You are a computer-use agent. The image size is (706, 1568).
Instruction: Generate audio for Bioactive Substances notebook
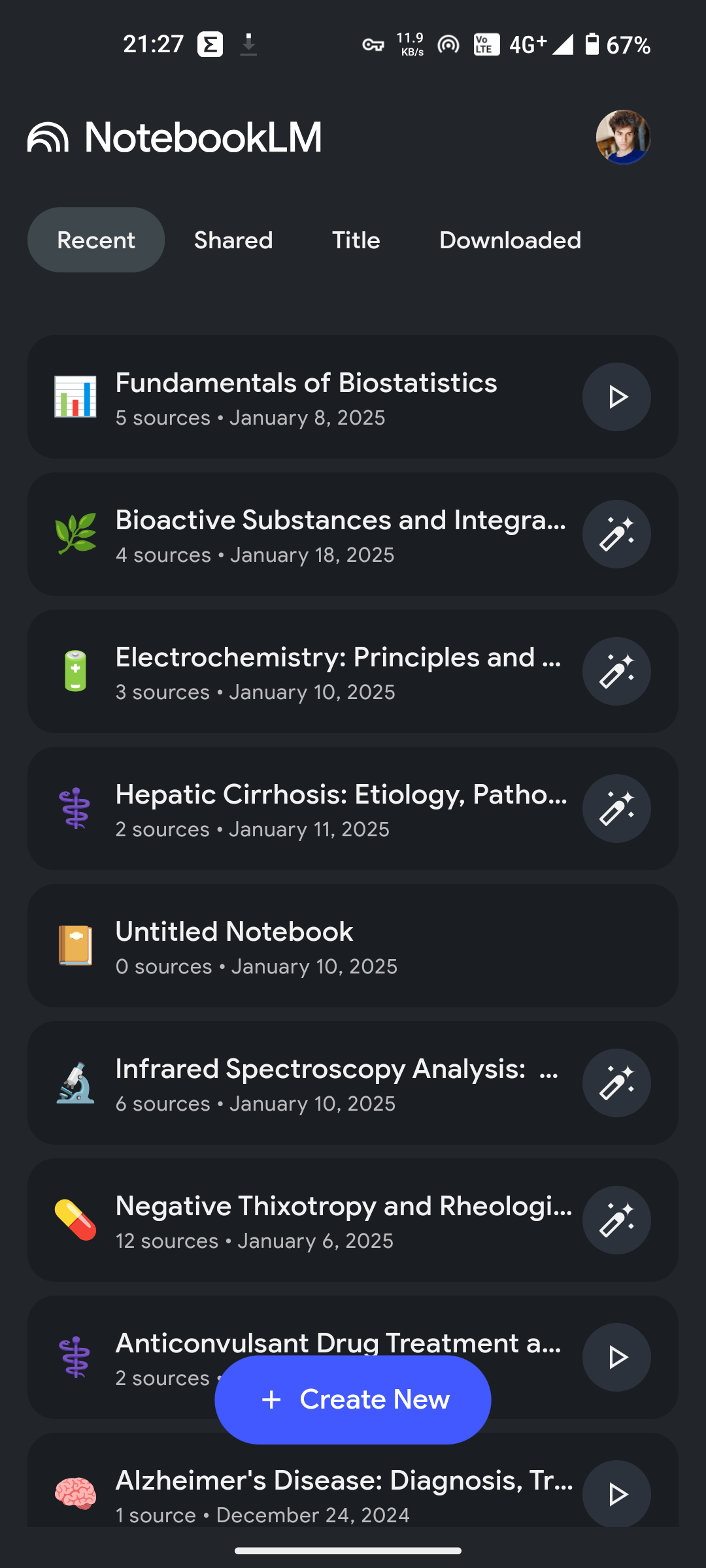[616, 534]
